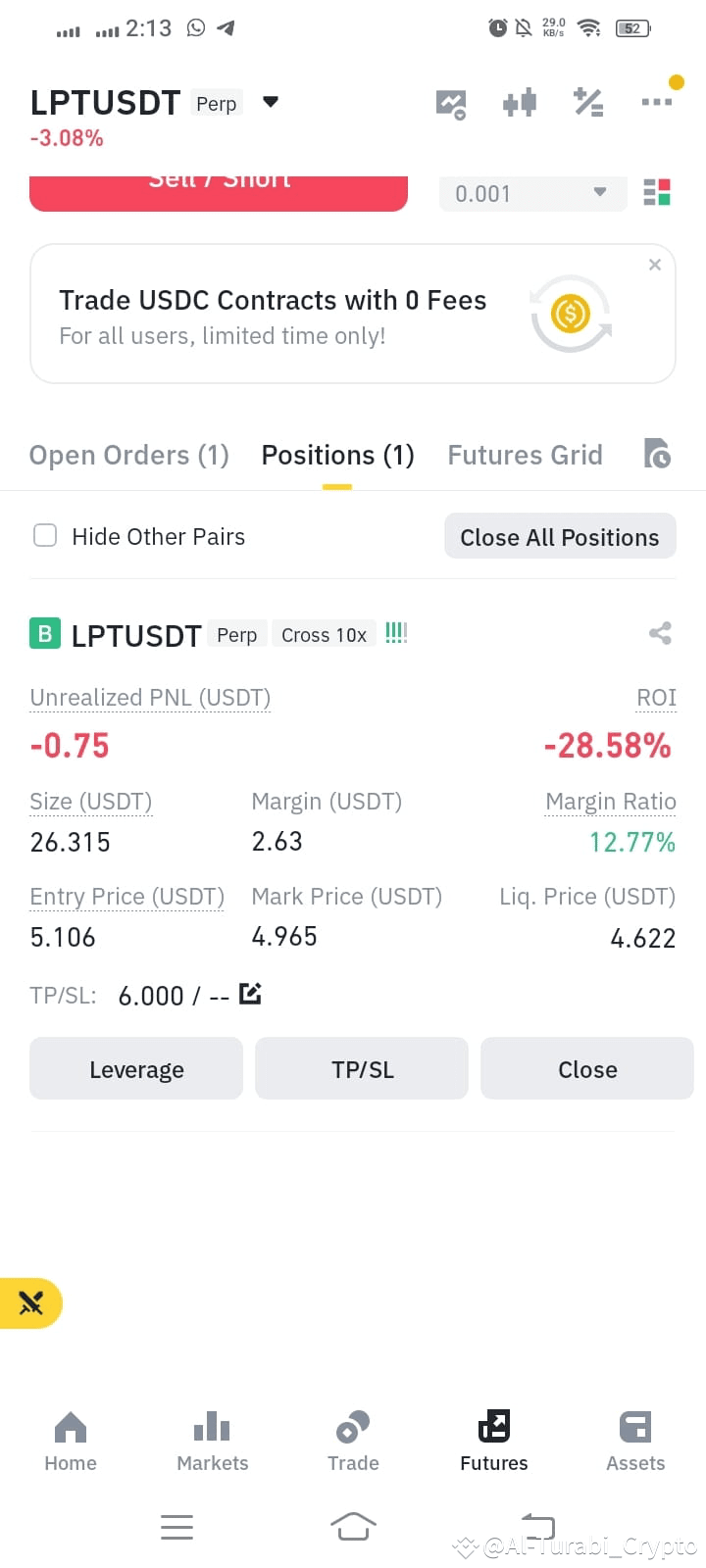Open the order history icon beside Futures Grid

pos(657,454)
